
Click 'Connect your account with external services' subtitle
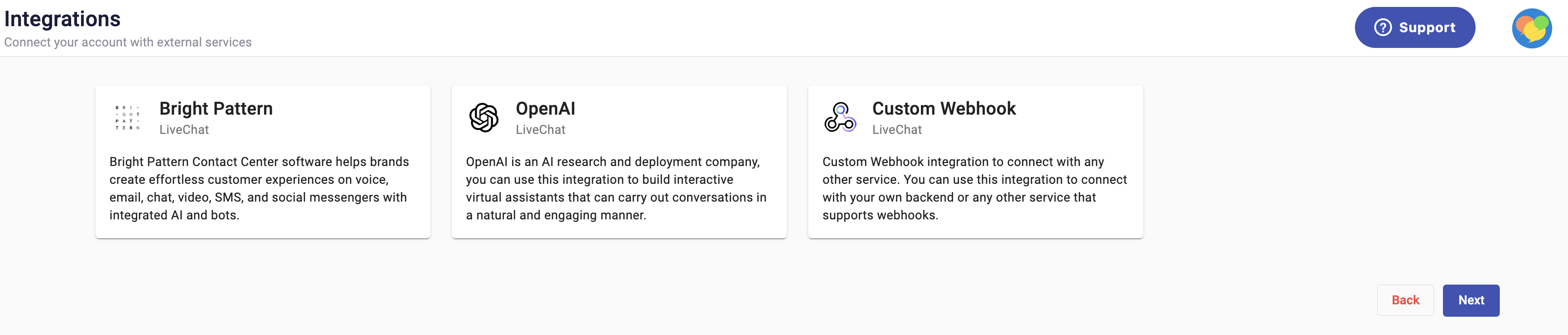tap(128, 42)
